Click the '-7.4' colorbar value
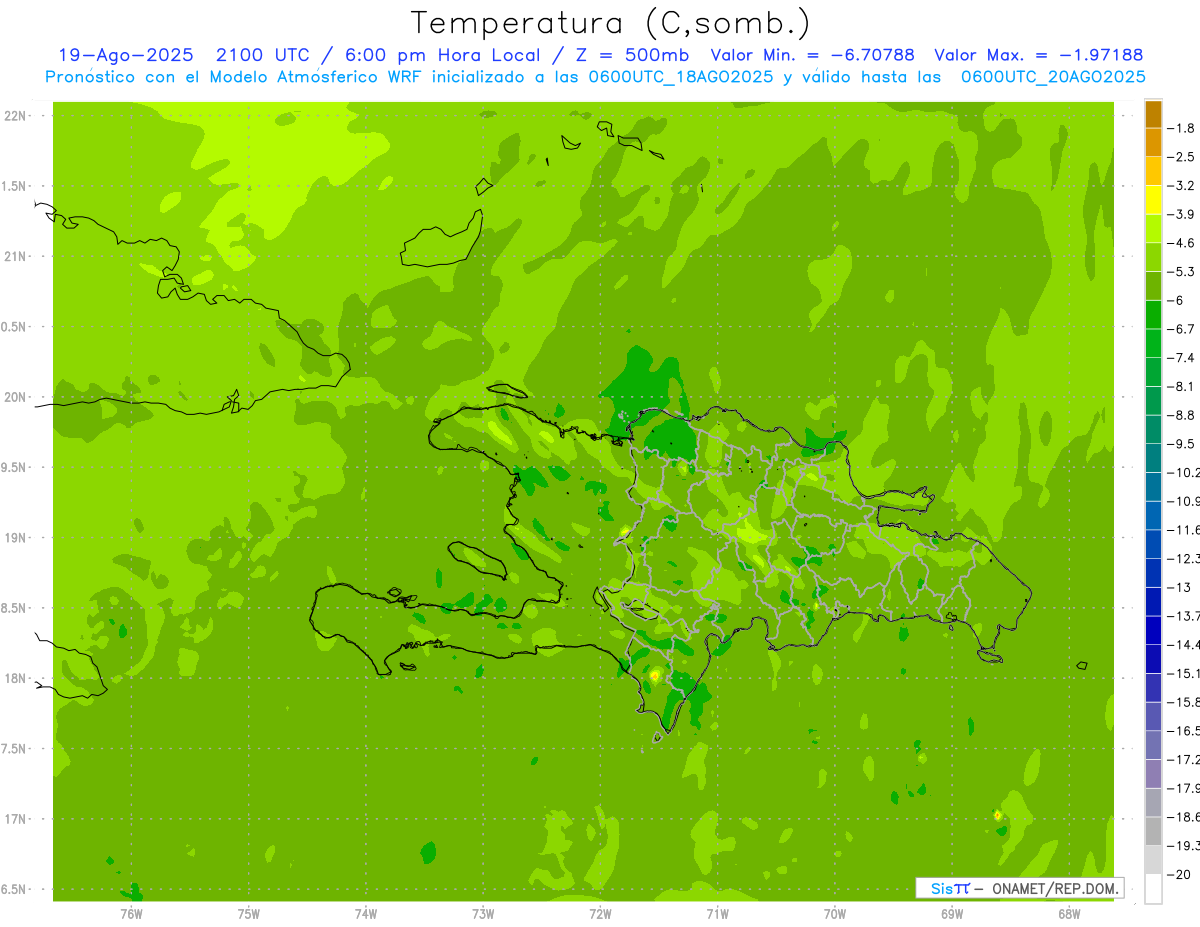Viewport: 1200px width, 927px height. tap(1183, 358)
